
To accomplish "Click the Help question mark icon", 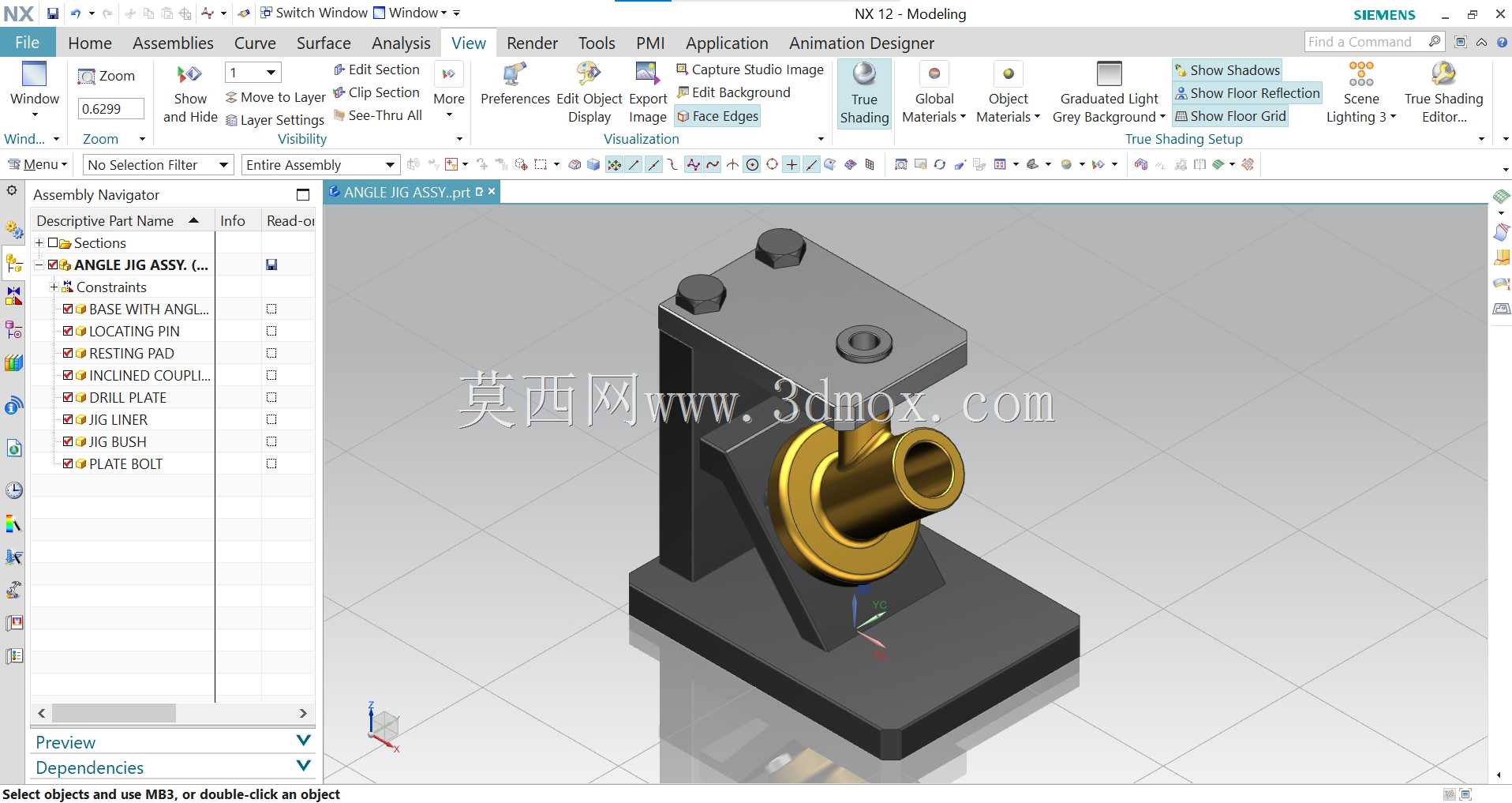I will point(1502,43).
